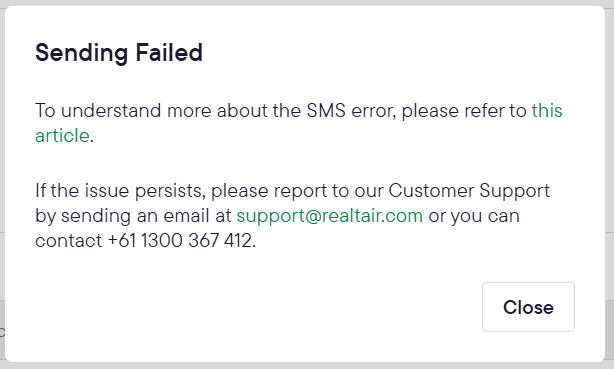The image size is (614, 369).
Task: Dismiss dialog via gray backdrop on right edge
Action: tap(610, 184)
